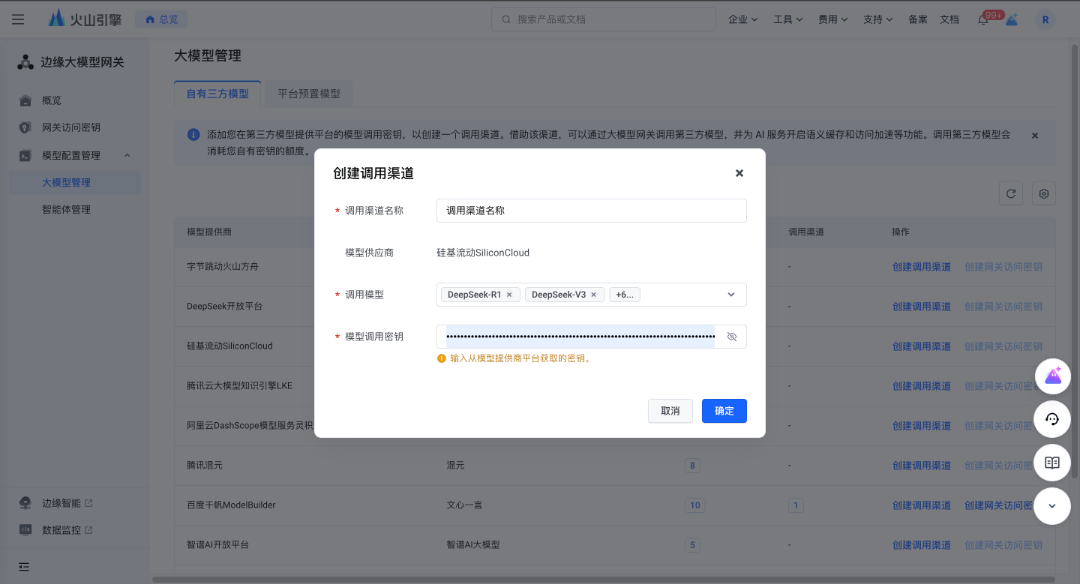Screen dimensions: 1080x584
Task: Focus the 调用渠道名称 input field
Action: point(591,211)
